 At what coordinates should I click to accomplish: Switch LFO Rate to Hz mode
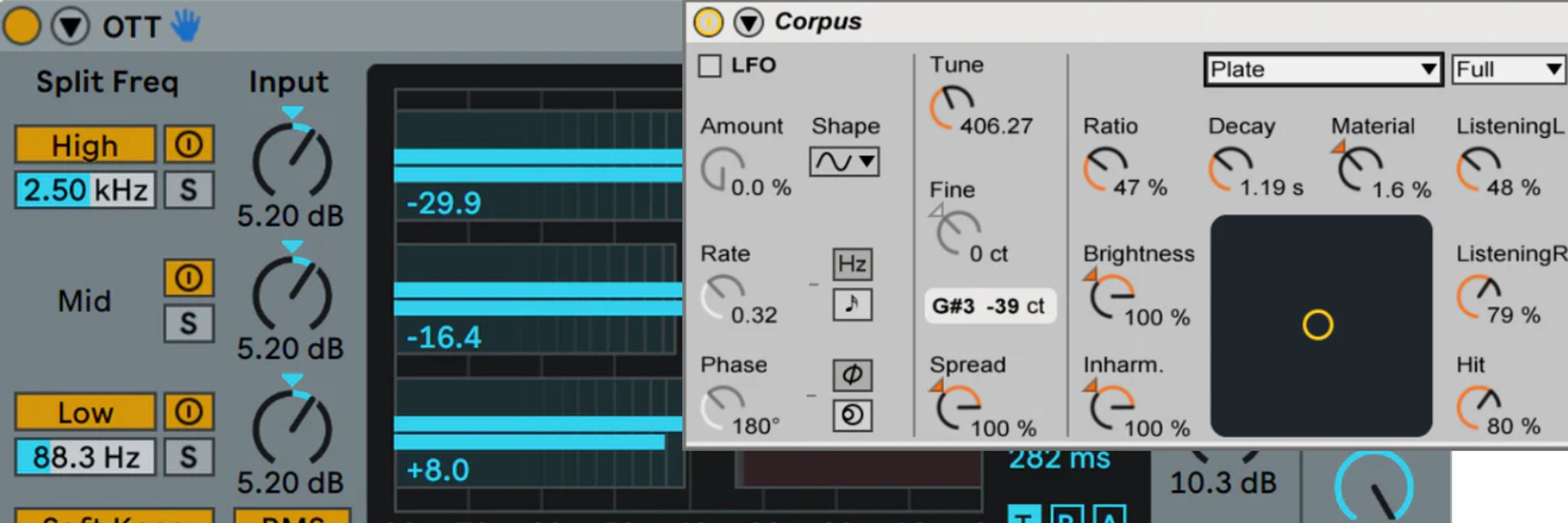point(852,264)
